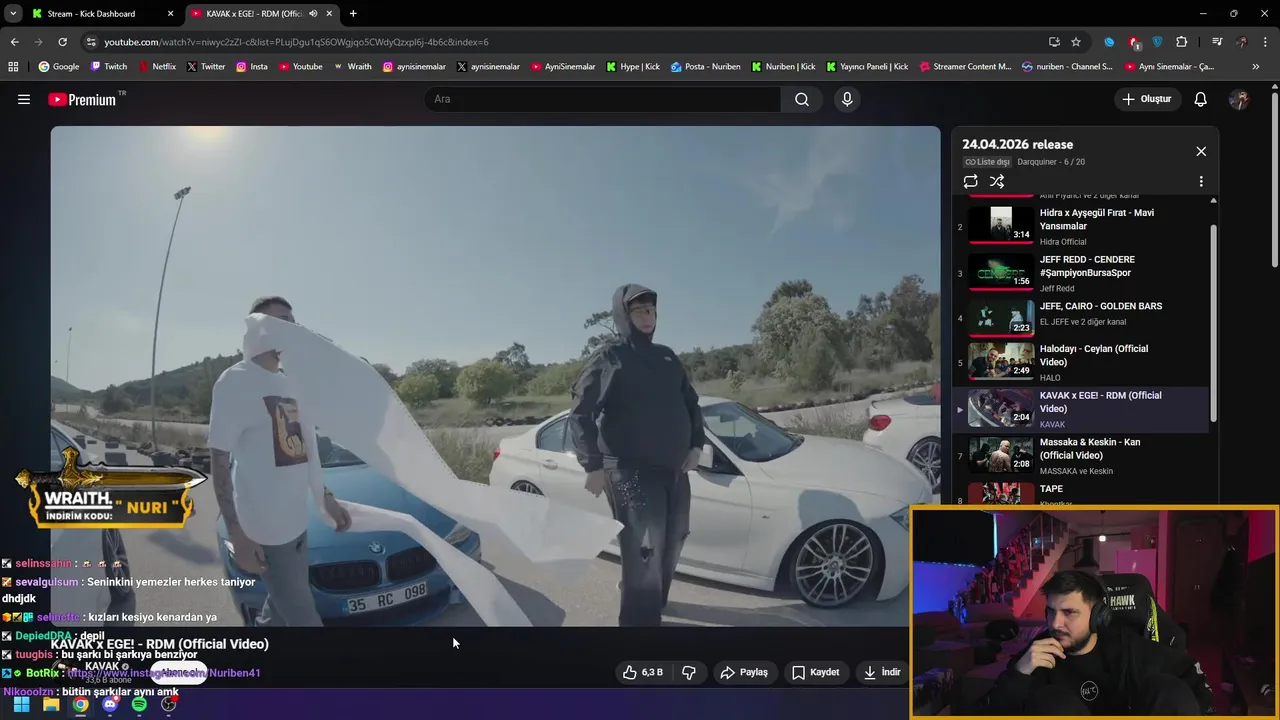Click the install/cast icon in address bar
The width and height of the screenshot is (1280, 720).
coord(1054,42)
